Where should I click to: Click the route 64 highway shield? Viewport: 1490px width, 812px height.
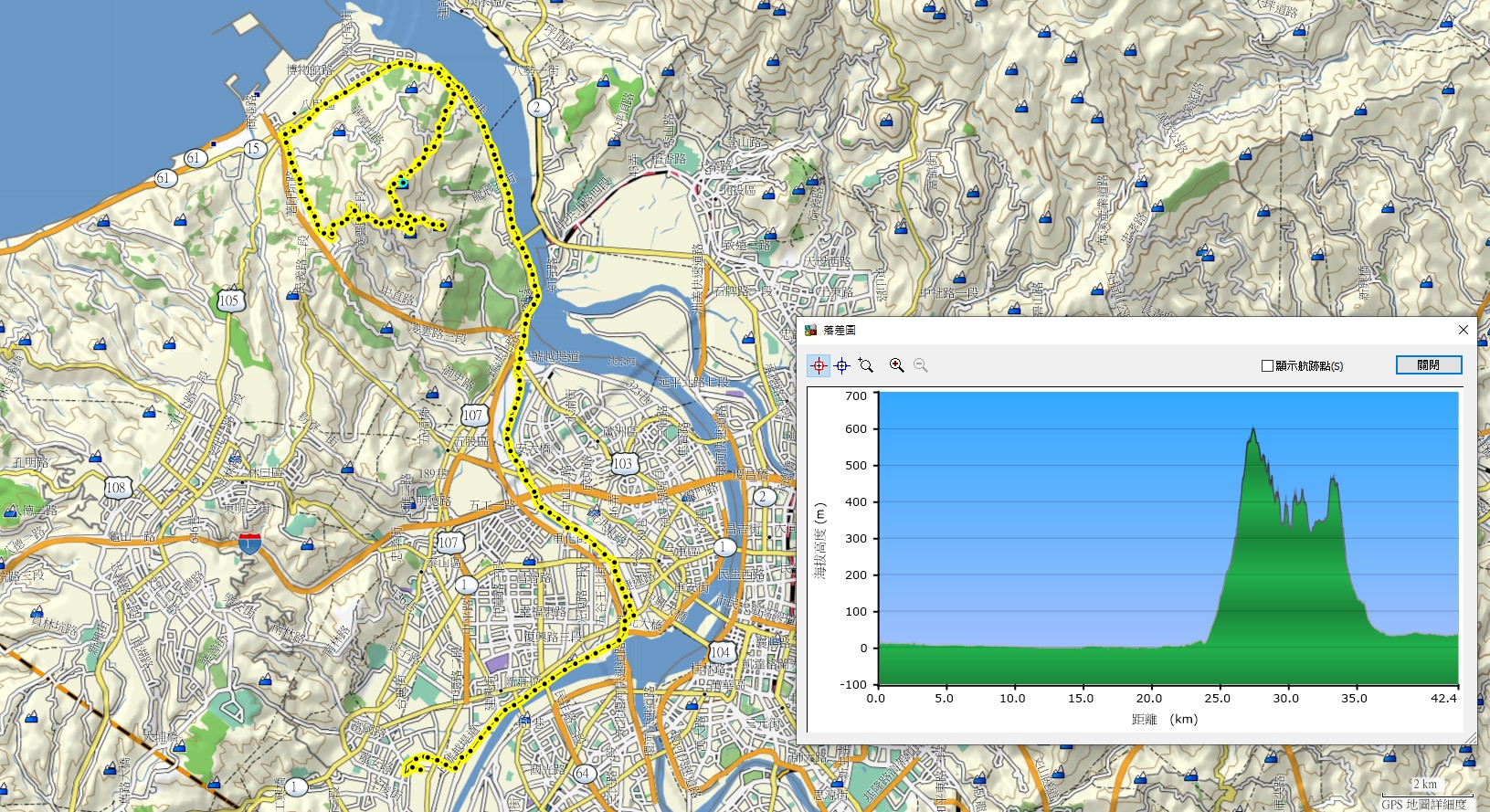(584, 773)
